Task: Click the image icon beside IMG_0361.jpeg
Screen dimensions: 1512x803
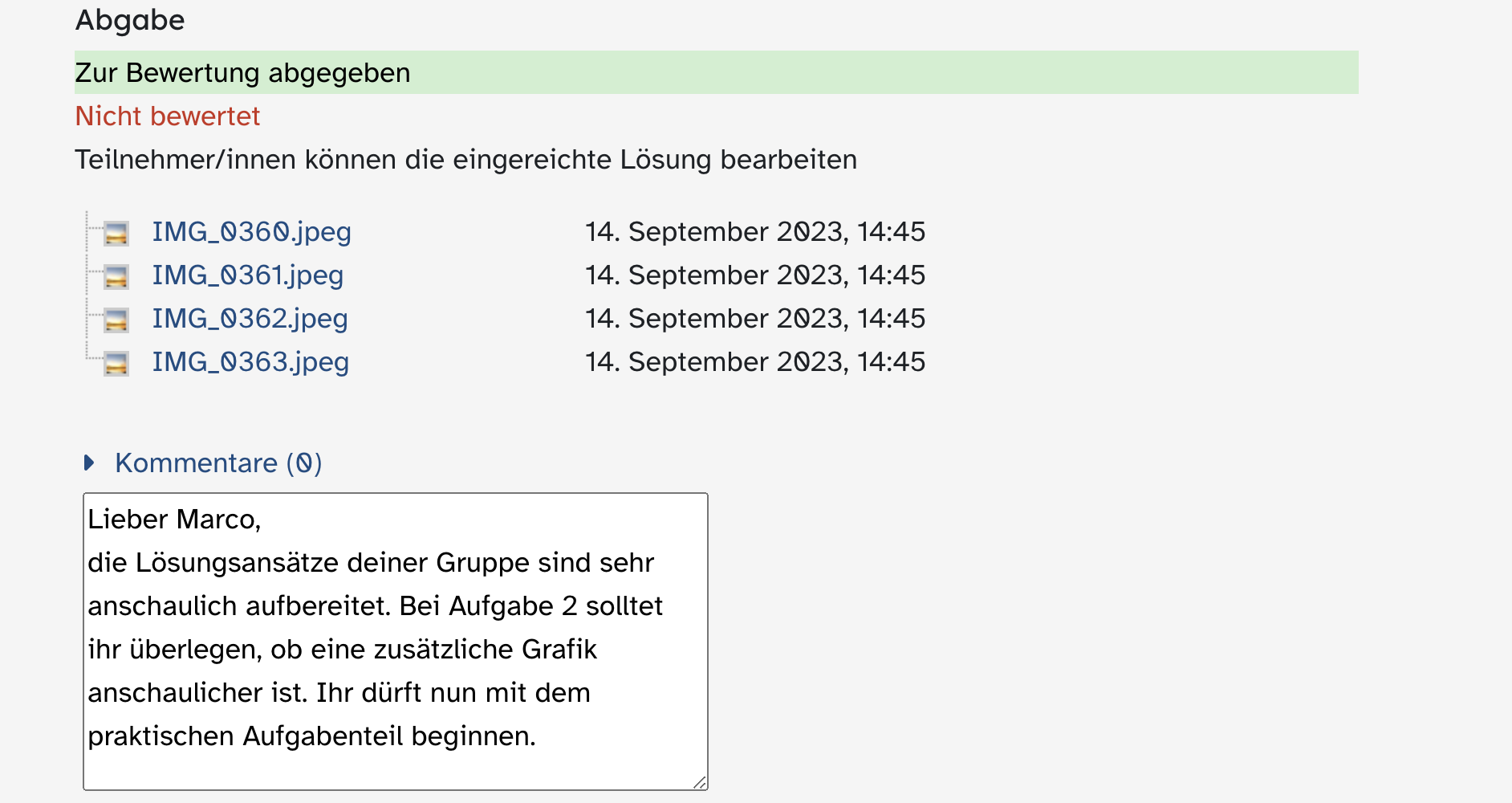Action: [x=116, y=276]
